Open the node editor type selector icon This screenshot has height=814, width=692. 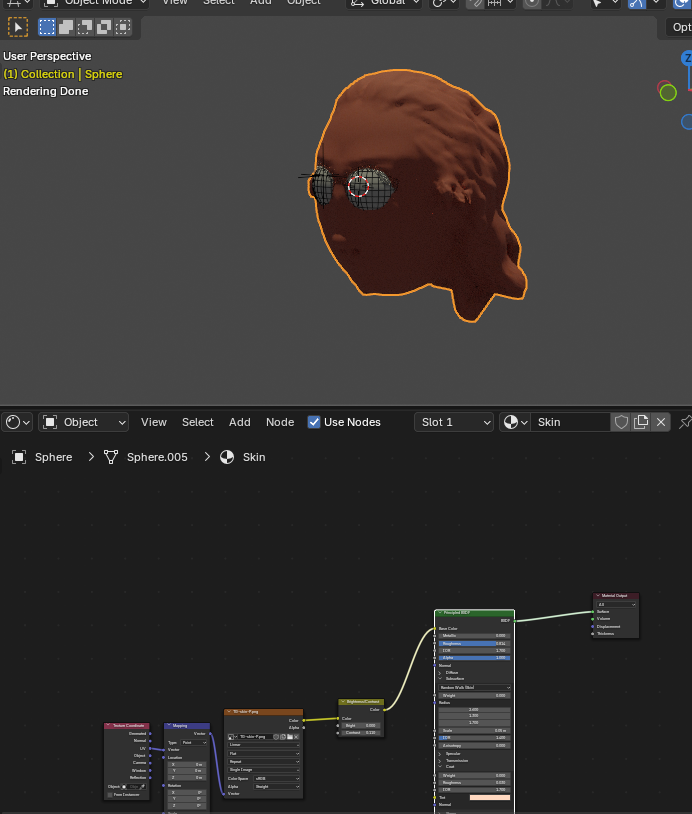click(17, 422)
